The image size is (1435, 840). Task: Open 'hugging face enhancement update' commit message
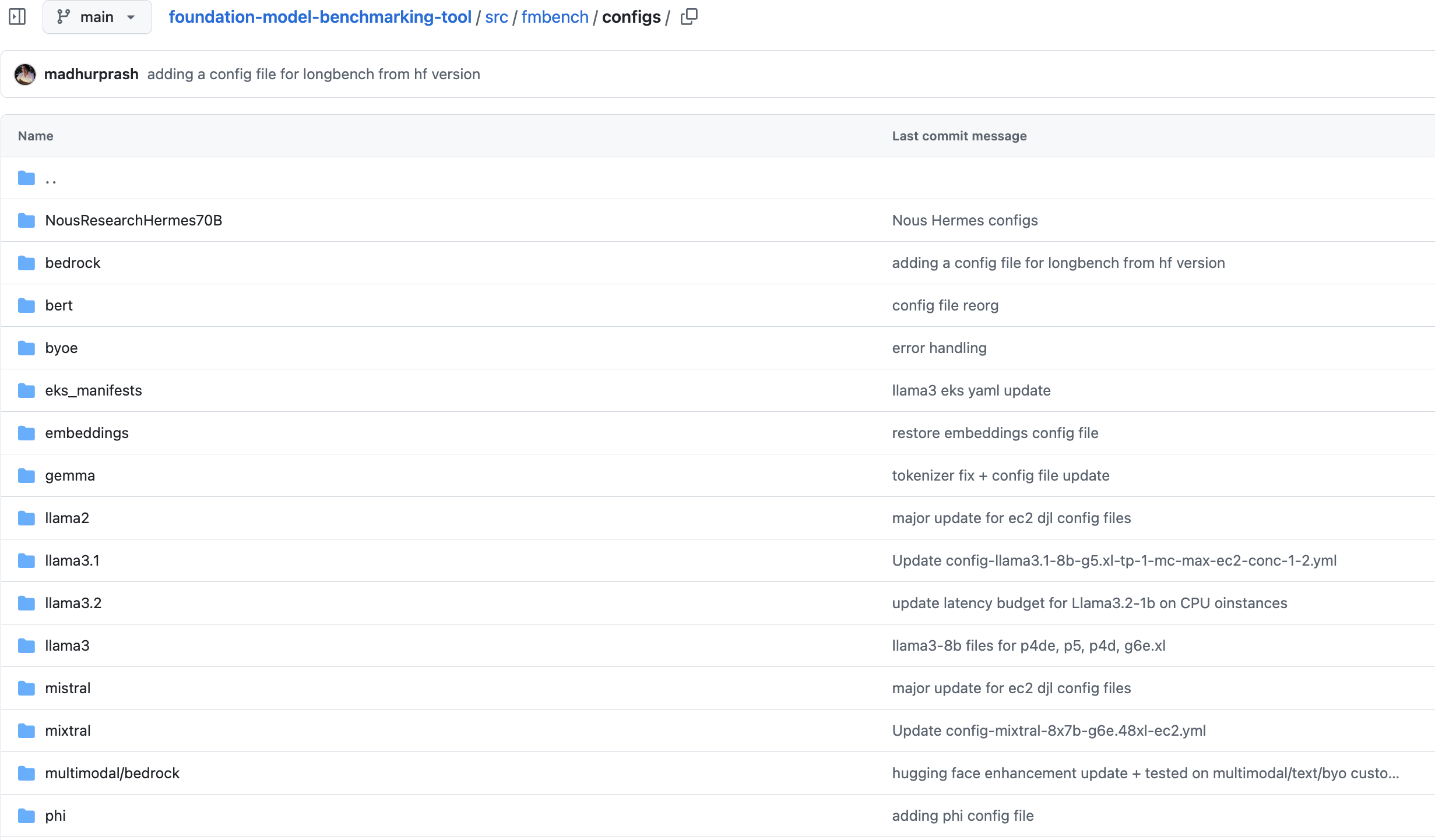[1145, 773]
